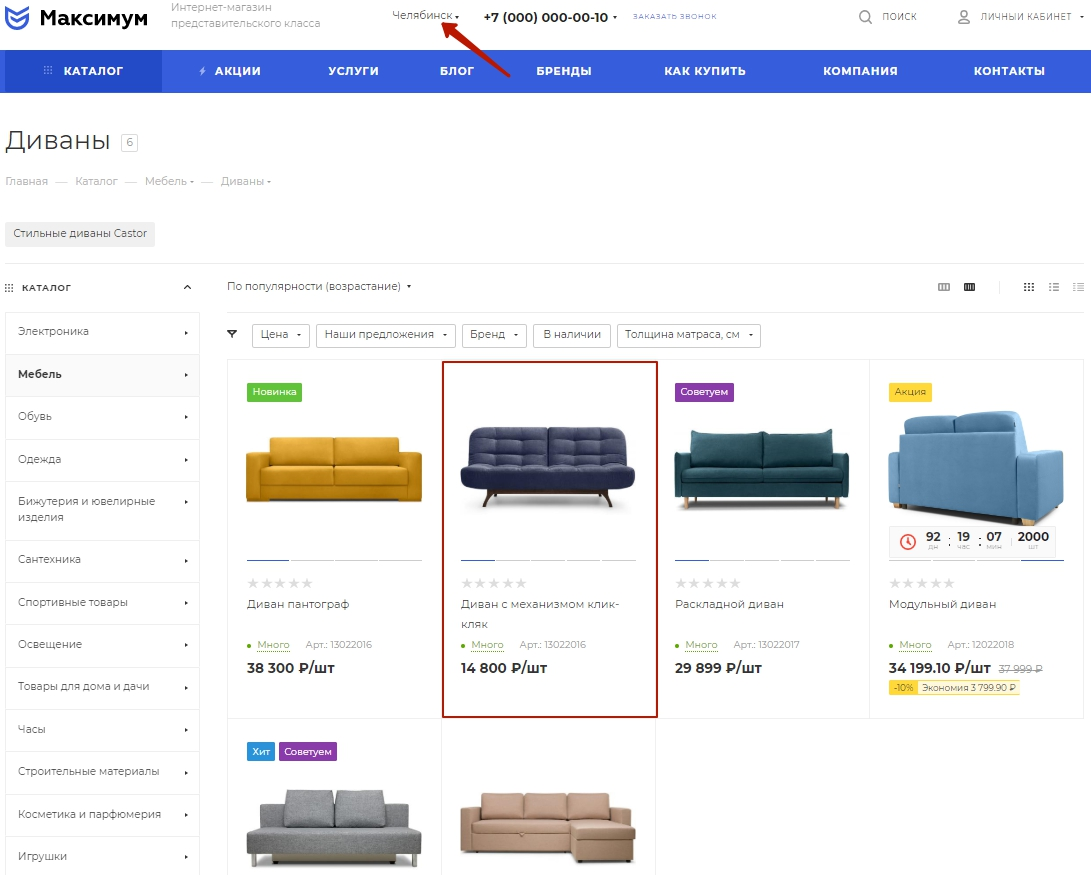Click the Стильные диваны Castor tag button

click(x=80, y=234)
